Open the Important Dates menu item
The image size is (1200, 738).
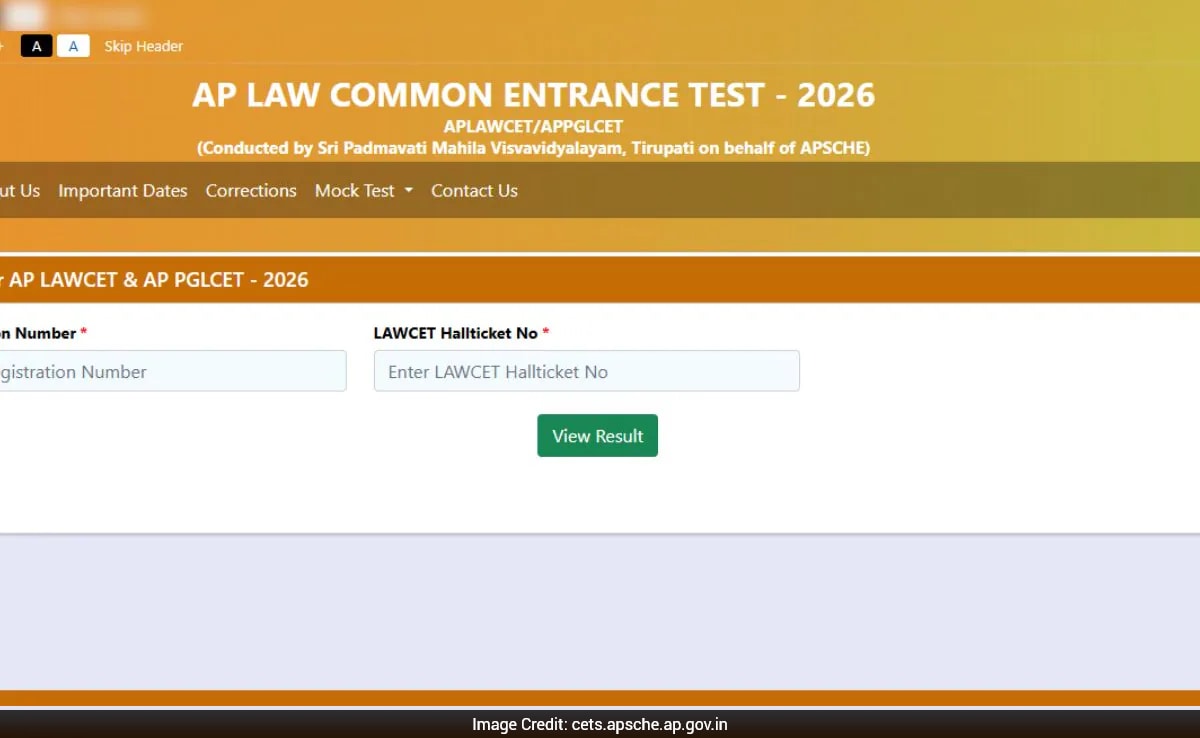point(123,190)
